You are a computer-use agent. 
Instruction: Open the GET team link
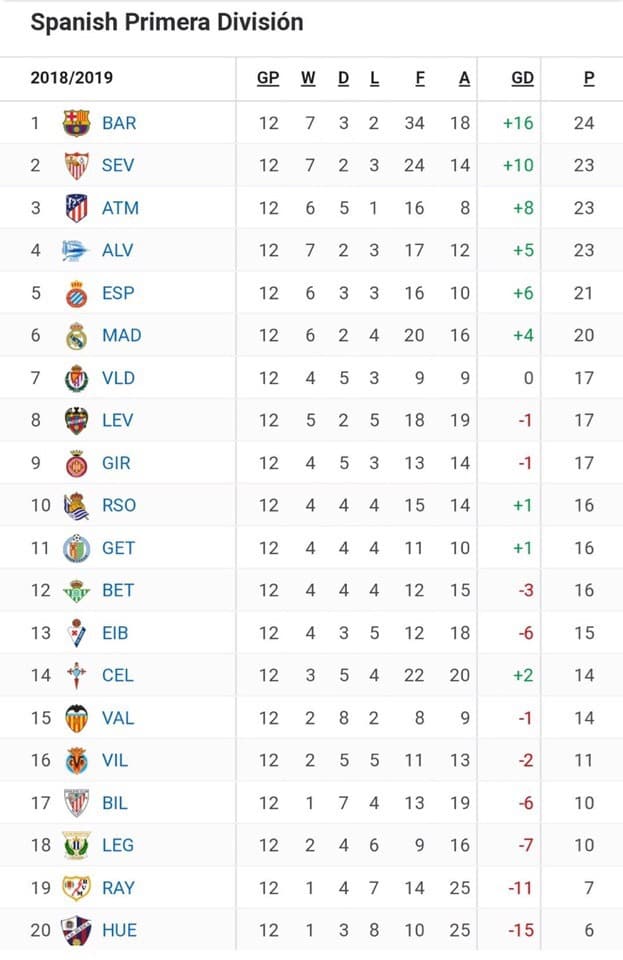point(118,548)
